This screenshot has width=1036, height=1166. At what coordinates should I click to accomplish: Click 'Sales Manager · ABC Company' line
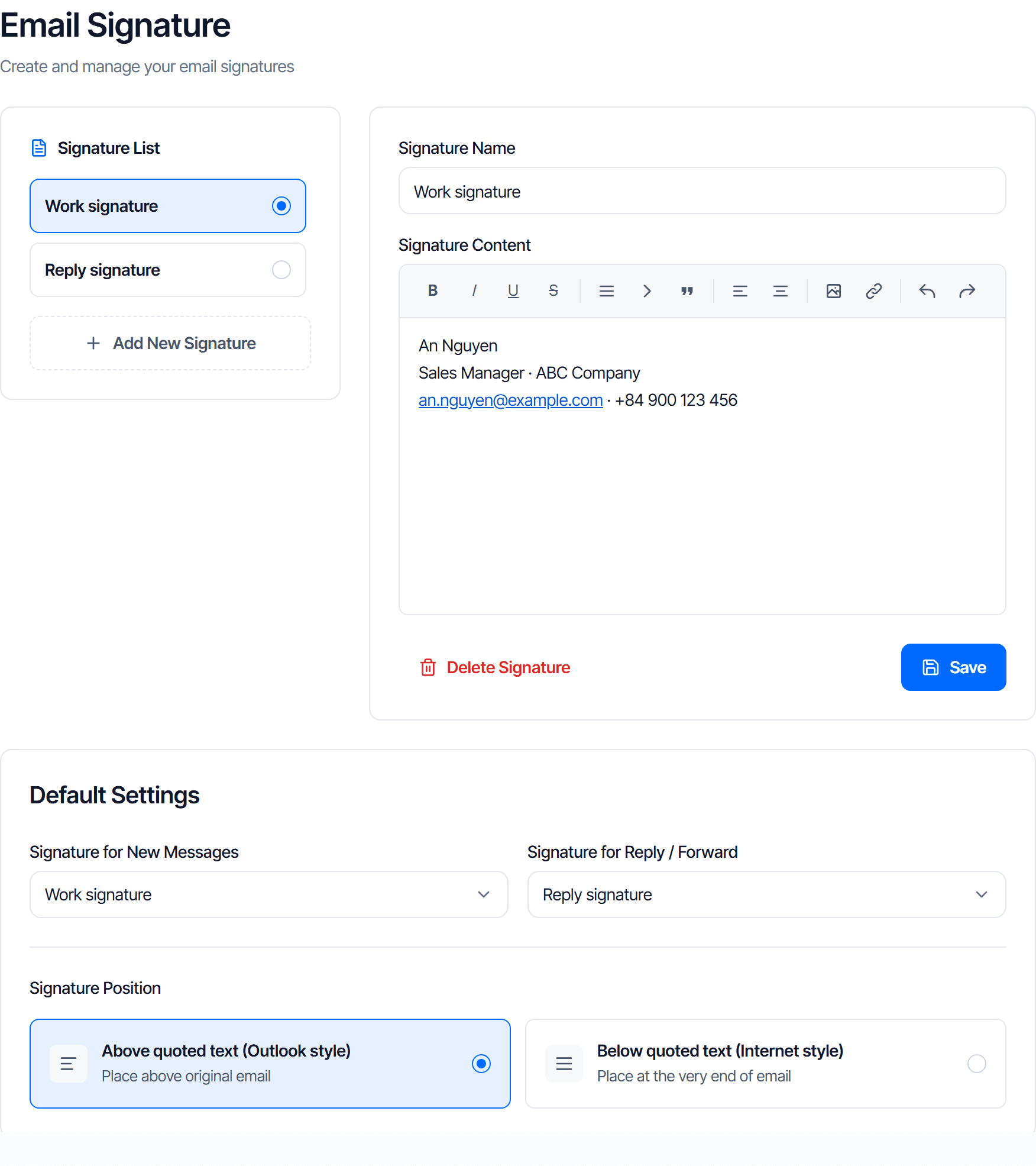point(529,373)
